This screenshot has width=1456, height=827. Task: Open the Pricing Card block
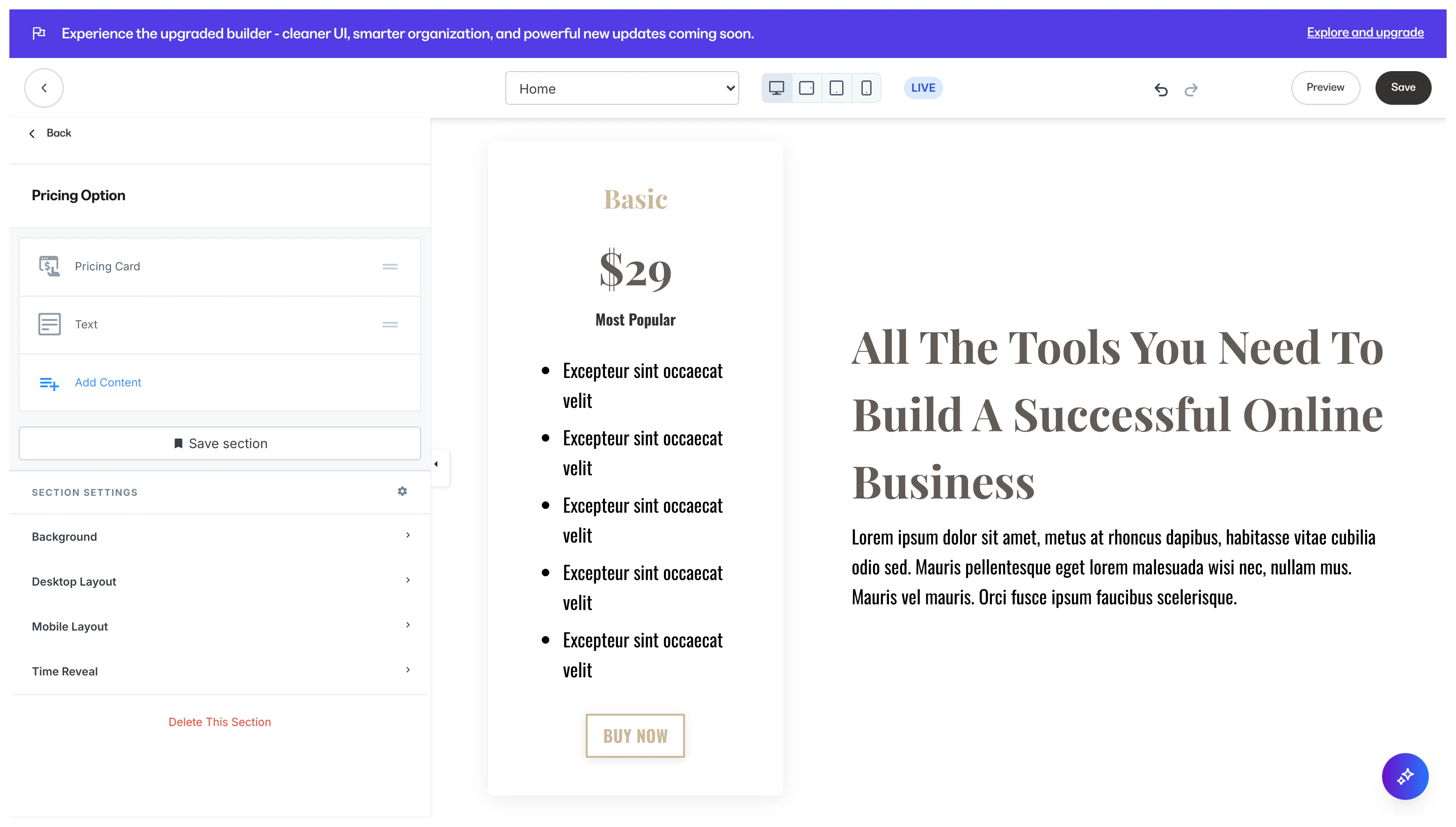point(107,267)
